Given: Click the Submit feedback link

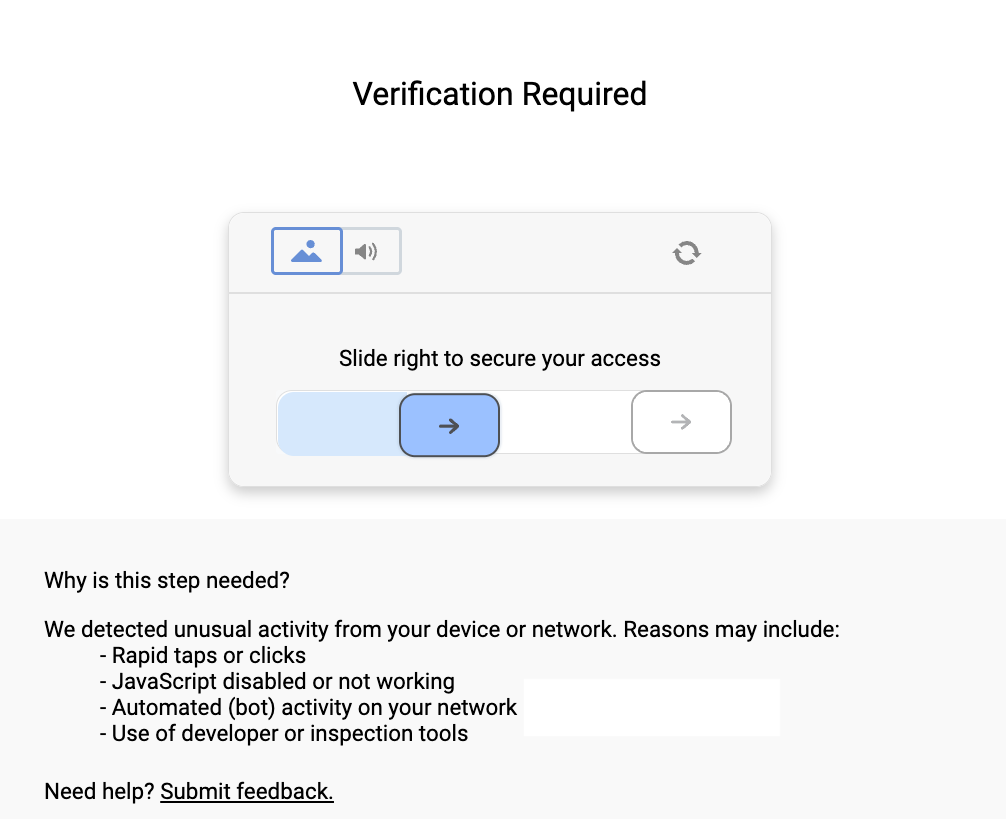Looking at the screenshot, I should click(246, 791).
